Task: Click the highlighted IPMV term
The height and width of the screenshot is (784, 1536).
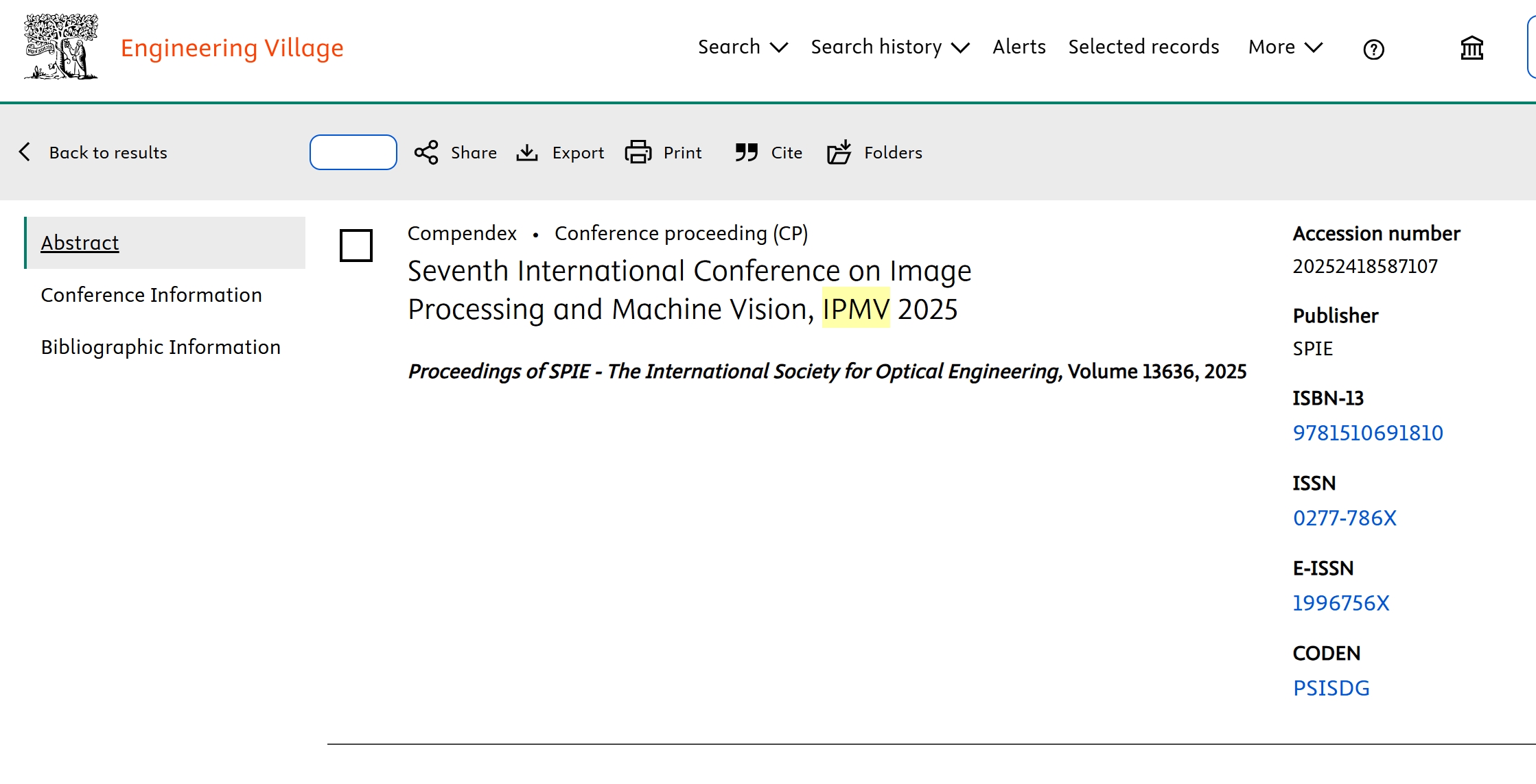Action: (x=856, y=309)
